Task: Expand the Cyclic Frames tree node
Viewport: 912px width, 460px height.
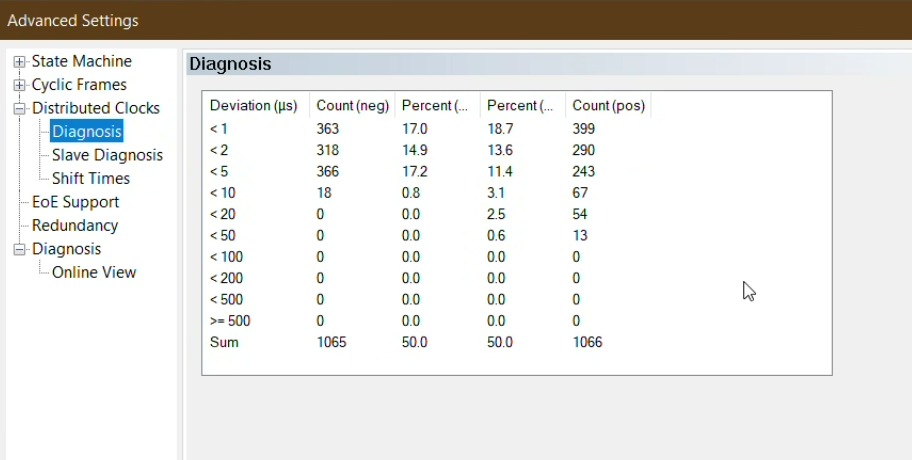Action: pyautogui.click(x=19, y=85)
